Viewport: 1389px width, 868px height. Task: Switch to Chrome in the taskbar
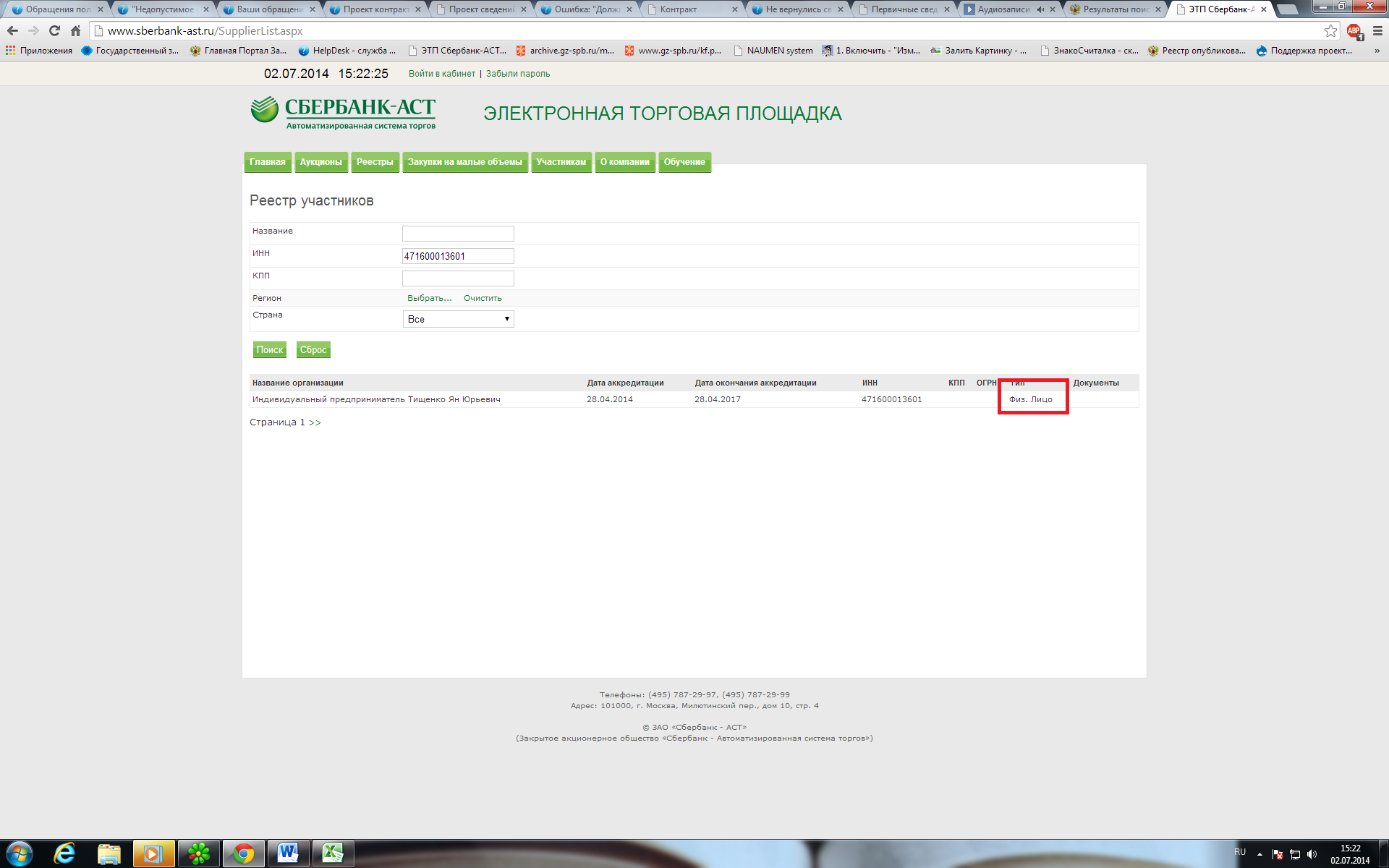click(x=244, y=854)
